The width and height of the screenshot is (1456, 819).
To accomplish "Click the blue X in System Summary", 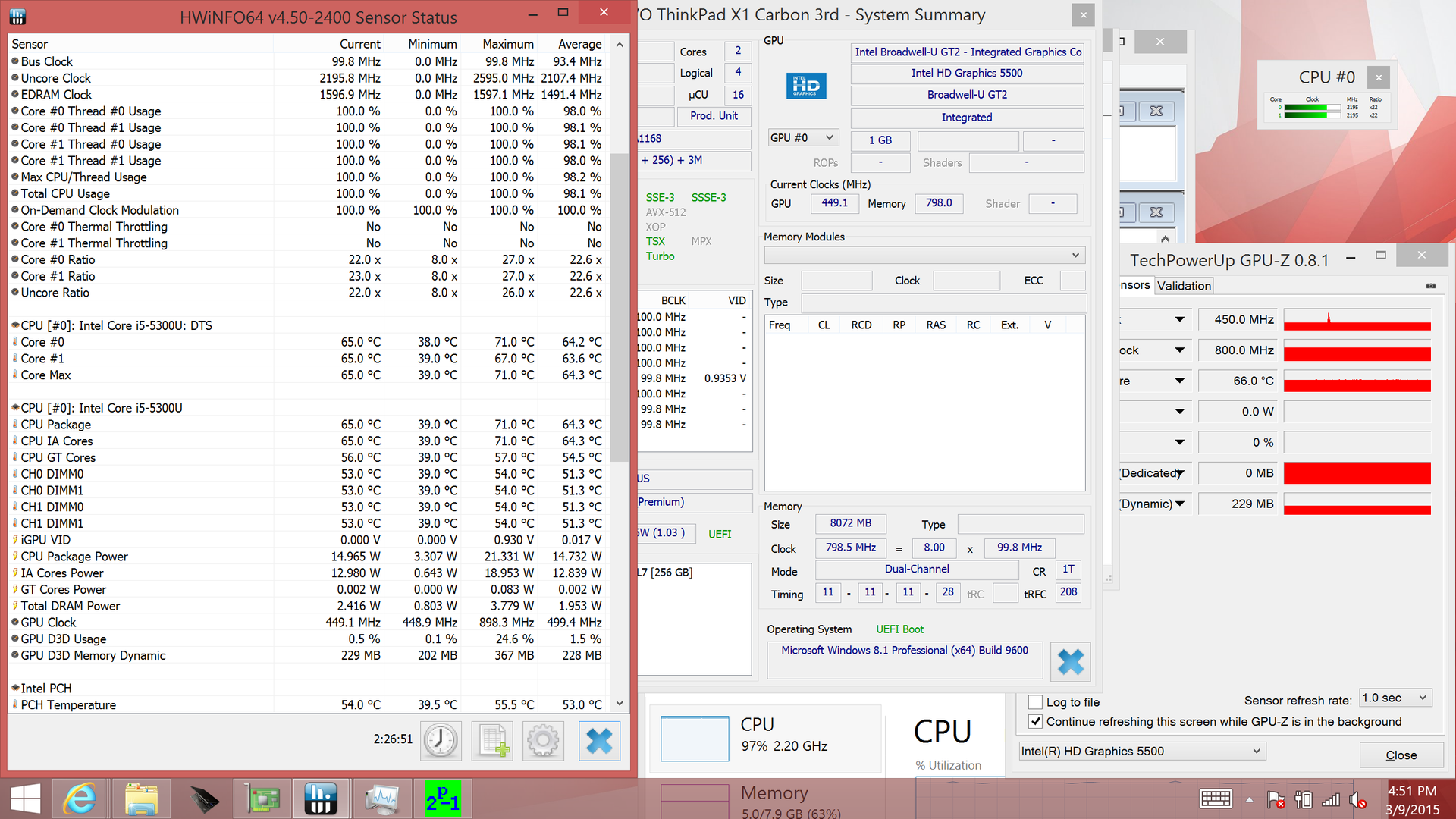I will (1070, 661).
